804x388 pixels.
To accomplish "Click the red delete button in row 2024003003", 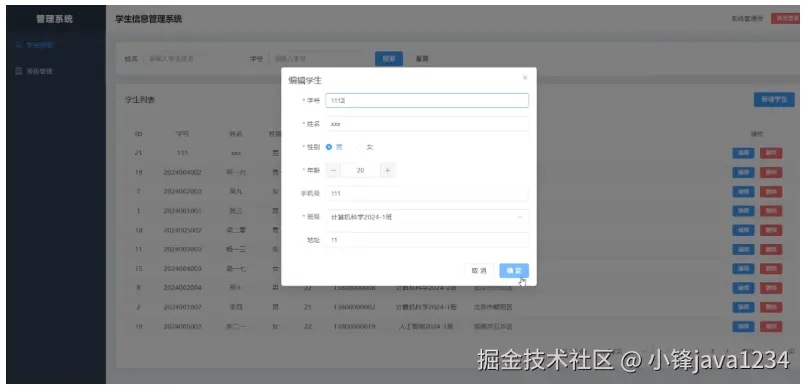I will [771, 249].
